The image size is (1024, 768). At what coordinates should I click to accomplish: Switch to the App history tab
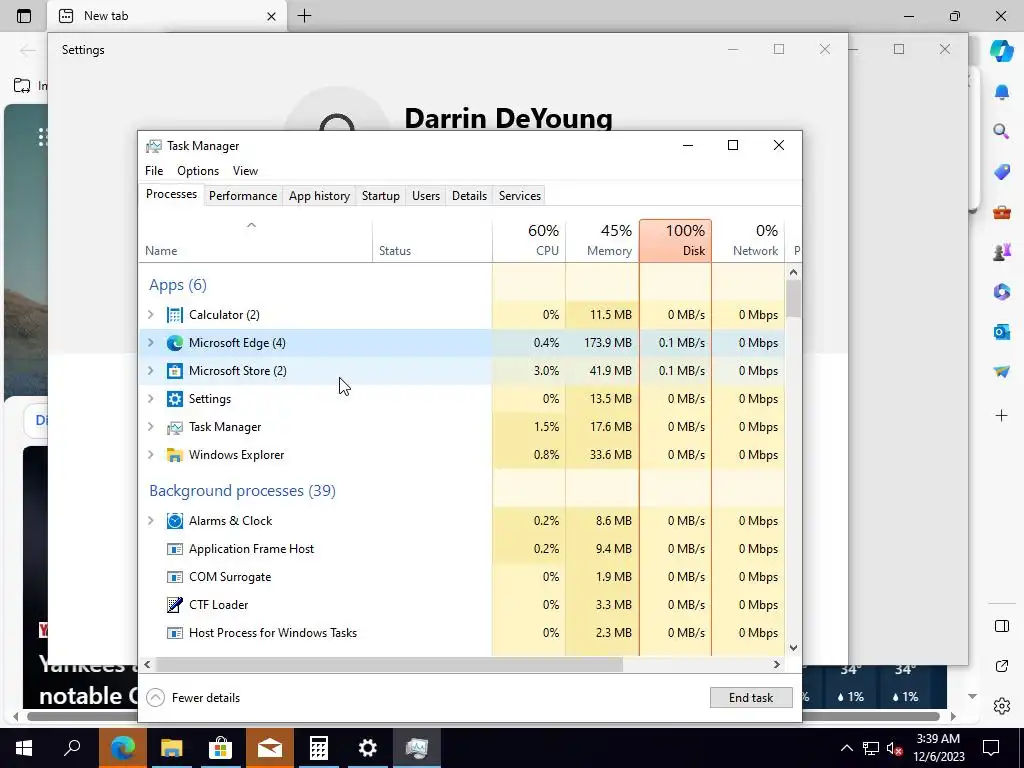click(319, 196)
